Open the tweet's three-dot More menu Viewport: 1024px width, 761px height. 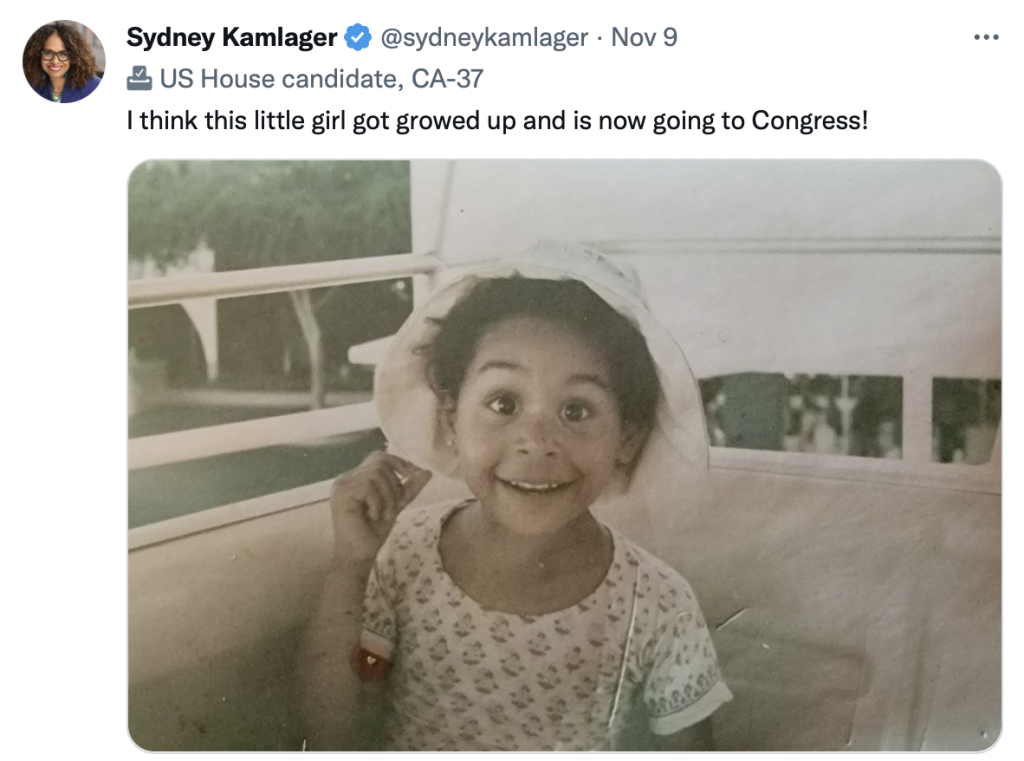[x=985, y=38]
